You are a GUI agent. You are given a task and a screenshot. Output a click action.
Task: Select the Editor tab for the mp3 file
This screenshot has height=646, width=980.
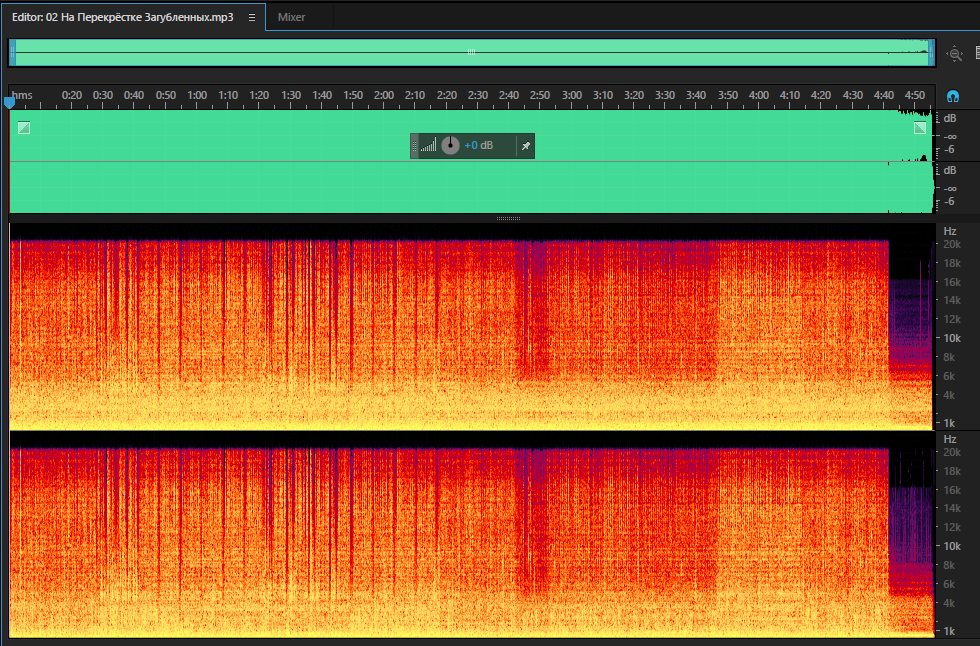(x=122, y=17)
